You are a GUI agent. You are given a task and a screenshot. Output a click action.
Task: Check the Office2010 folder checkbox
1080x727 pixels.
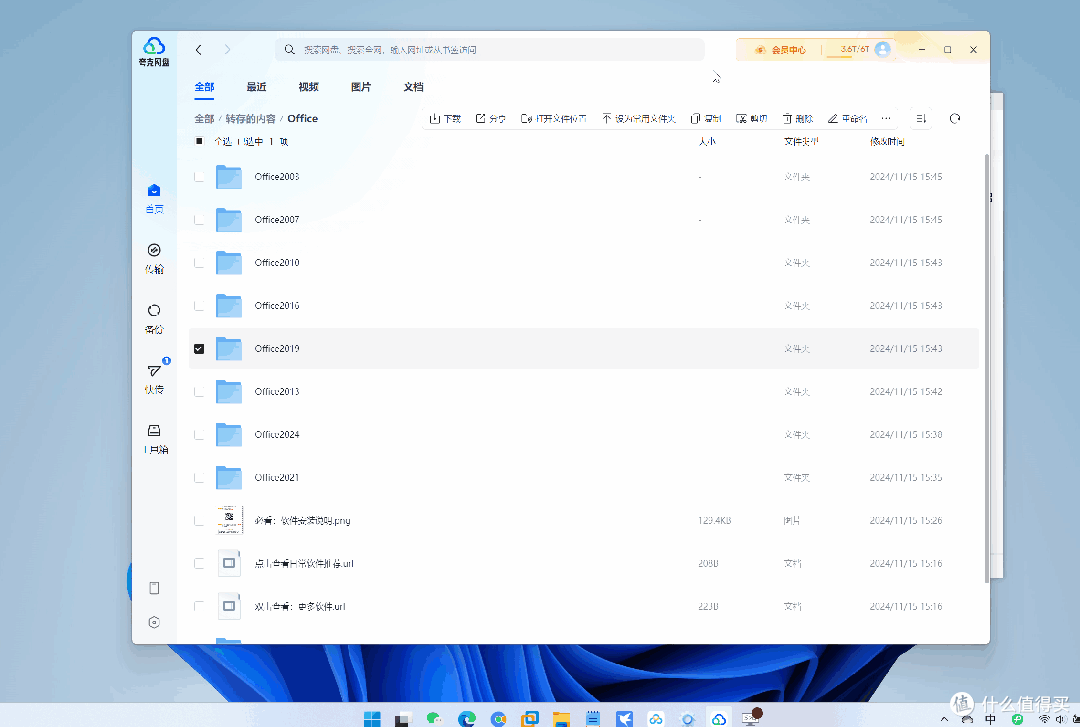point(199,263)
